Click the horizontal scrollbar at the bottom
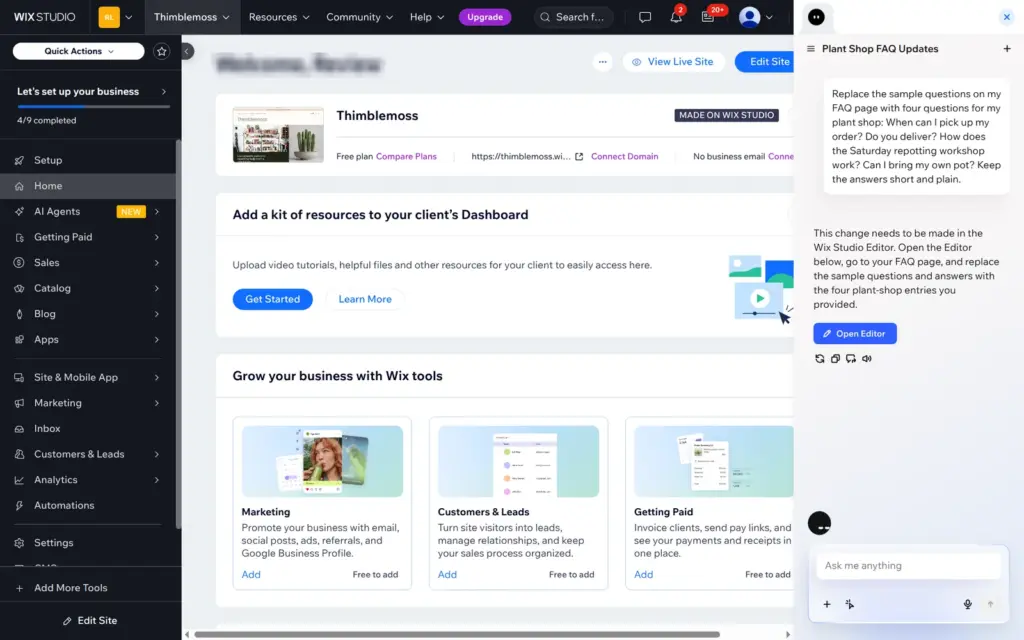This screenshot has height=640, width=1024. 457,634
